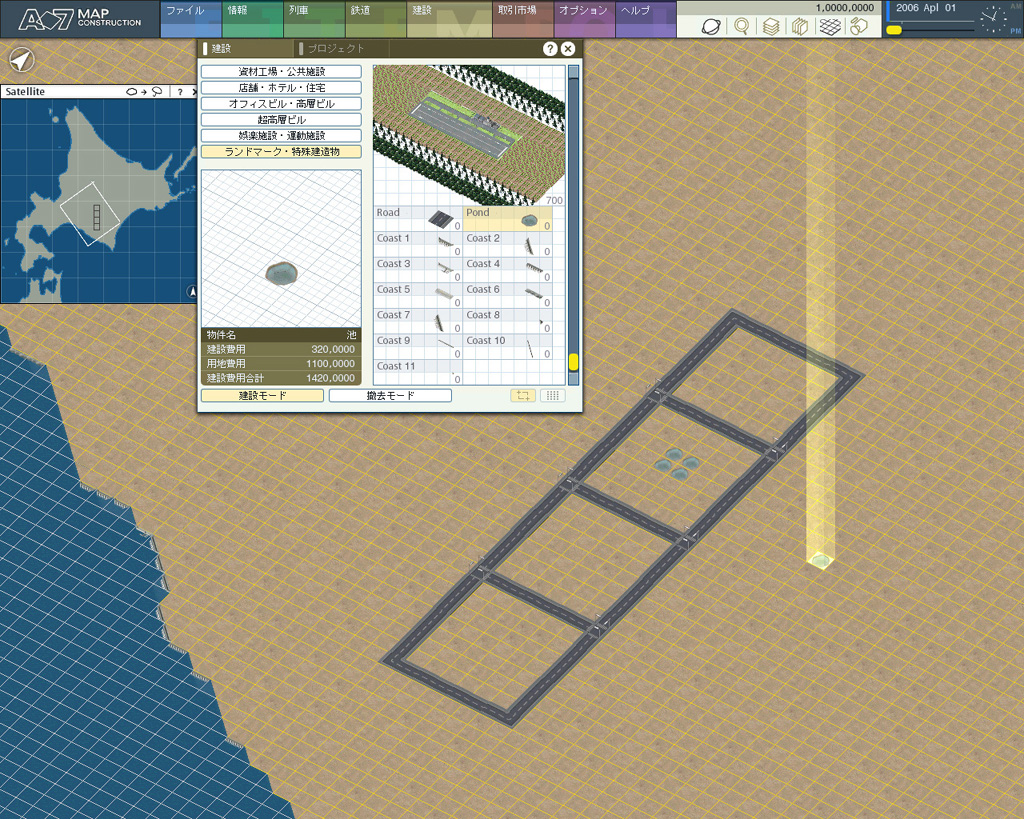This screenshot has width=1024, height=819.
Task: Choose 娯楽施設・運動施設 category
Action: pyautogui.click(x=281, y=136)
